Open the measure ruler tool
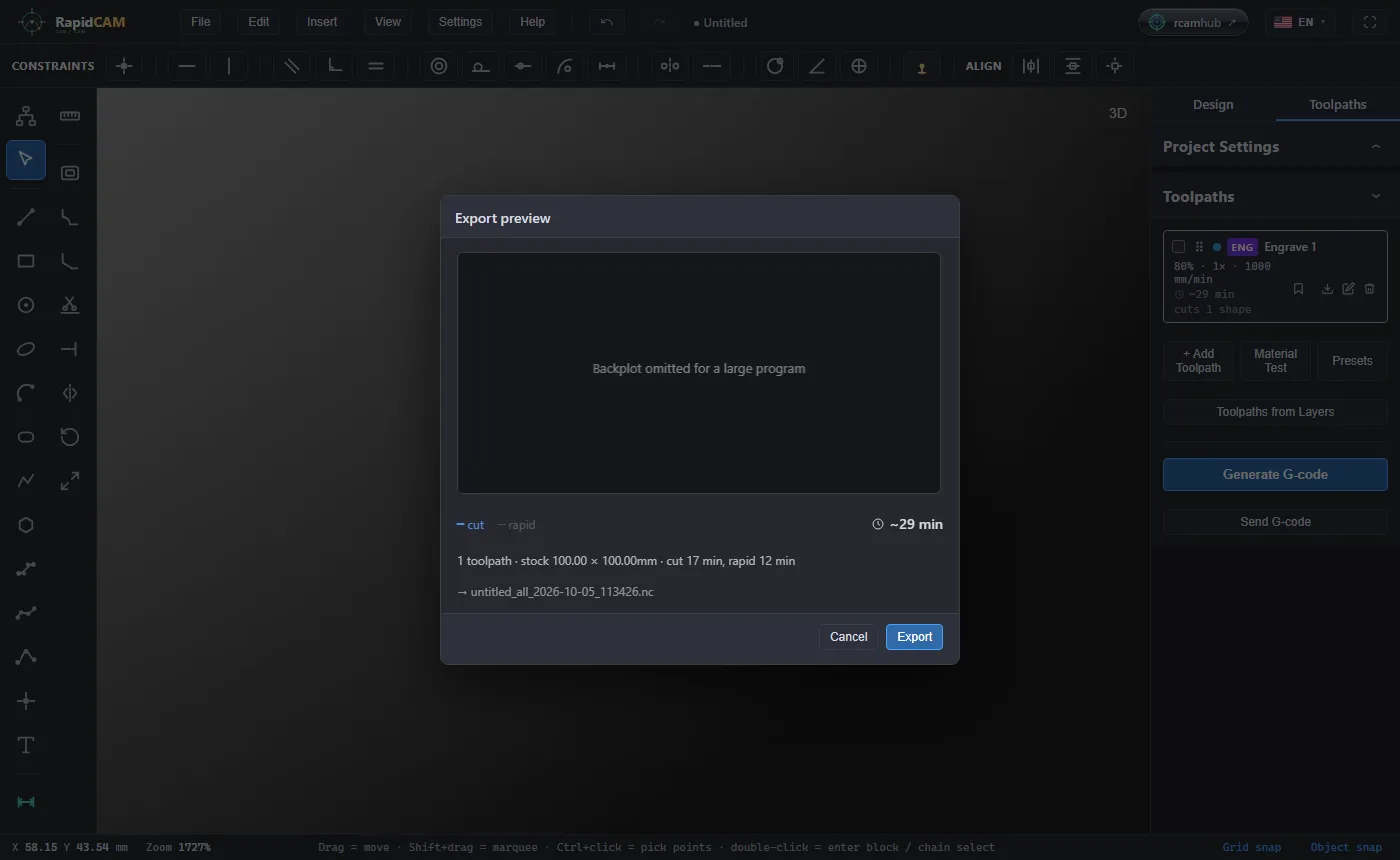The image size is (1400, 860). tap(70, 116)
